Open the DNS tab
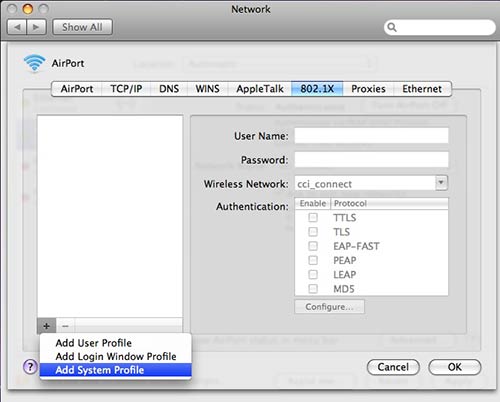This screenshot has width=500, height=402. tap(169, 89)
